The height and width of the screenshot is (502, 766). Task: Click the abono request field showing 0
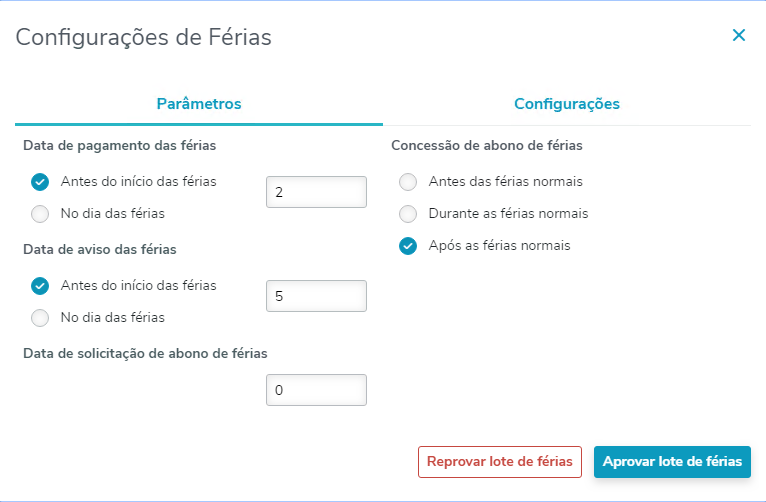[x=316, y=390]
